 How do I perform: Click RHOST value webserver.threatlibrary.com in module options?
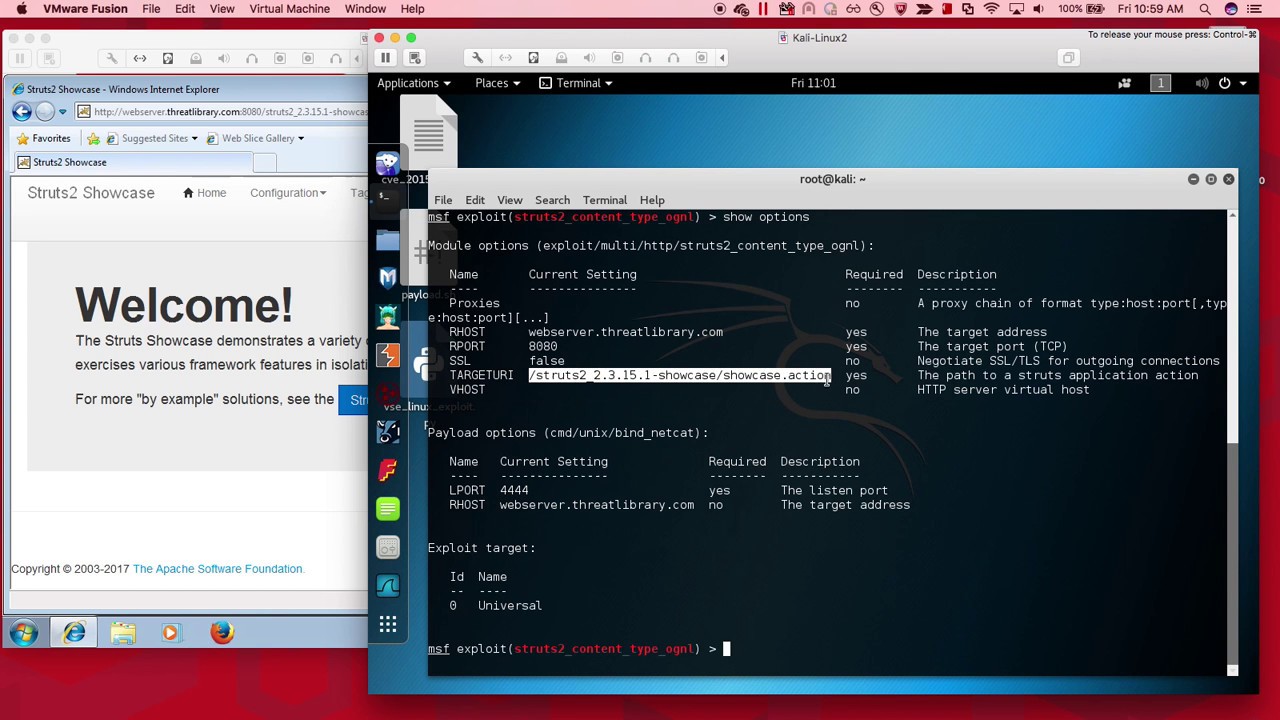tap(626, 332)
